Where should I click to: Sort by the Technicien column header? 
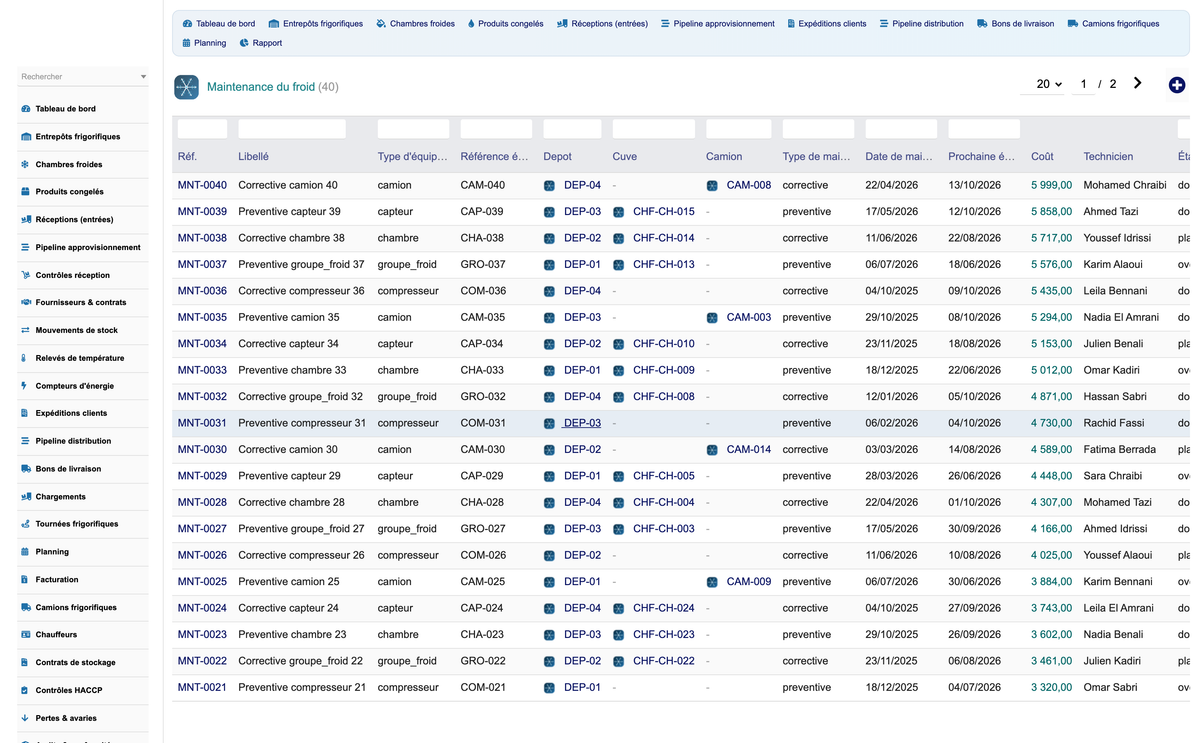pos(1108,157)
